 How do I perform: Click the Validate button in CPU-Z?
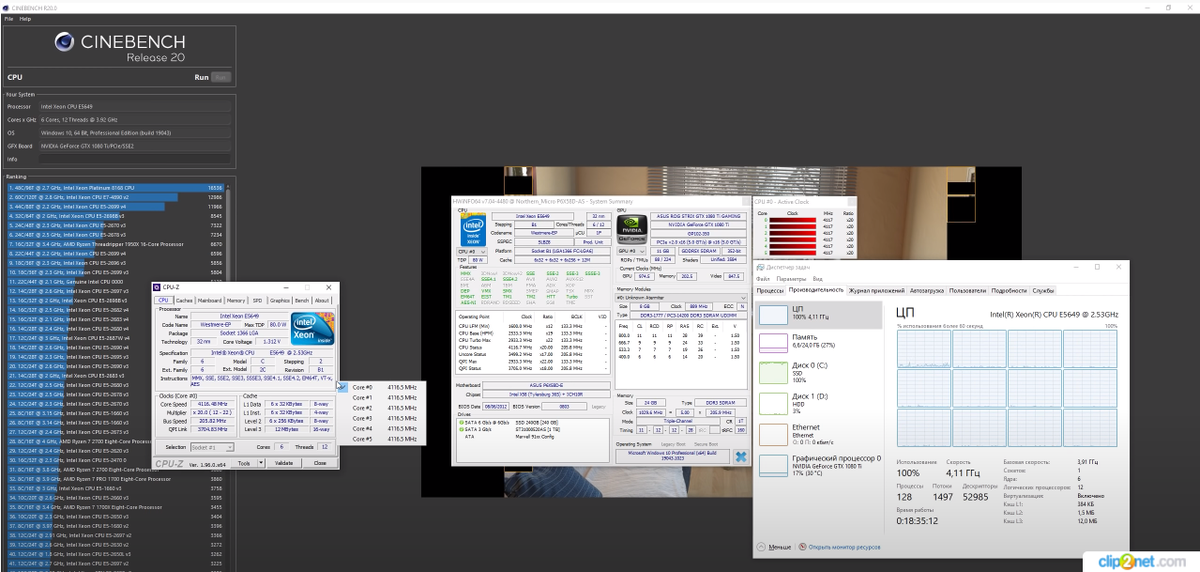click(x=284, y=463)
